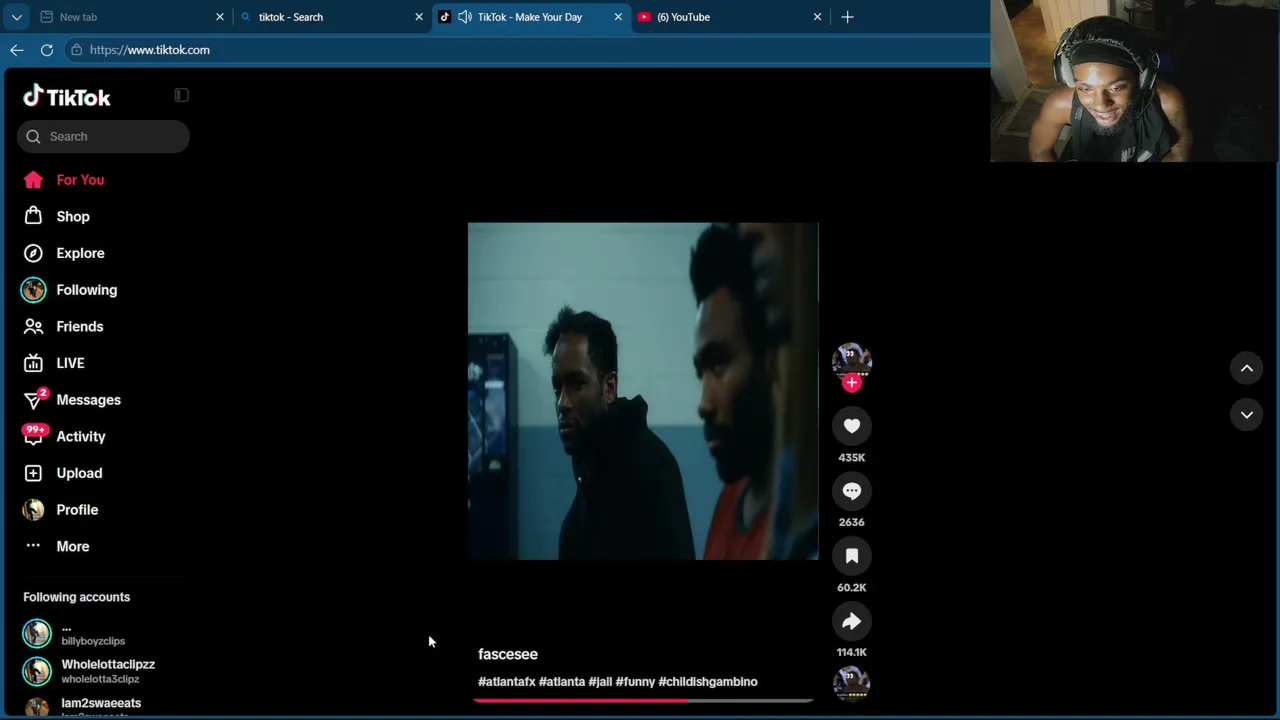
Task: Open the #jail hashtag
Action: [x=600, y=682]
